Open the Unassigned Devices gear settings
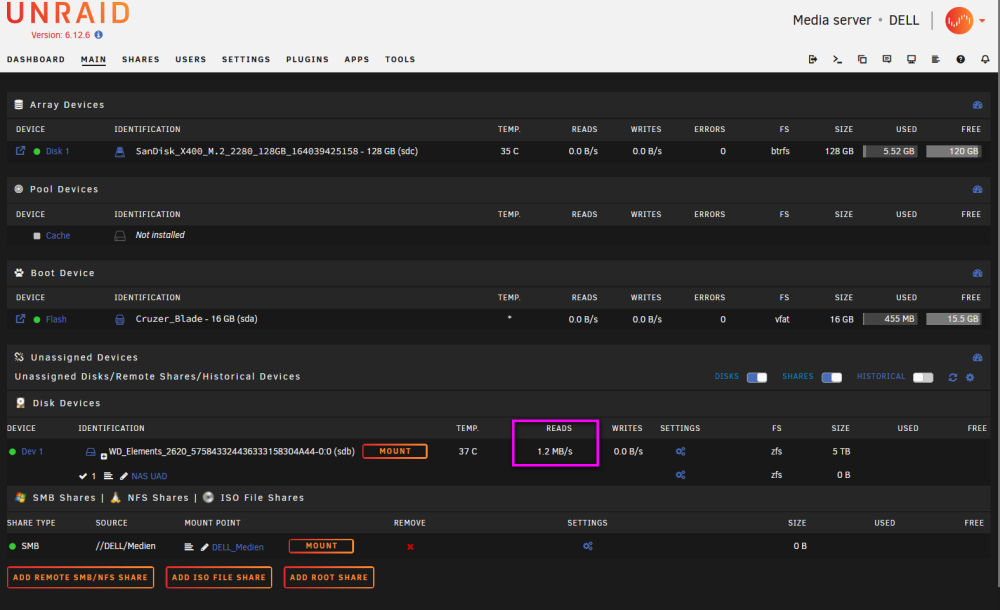The width and height of the screenshot is (1000, 610). (970, 377)
